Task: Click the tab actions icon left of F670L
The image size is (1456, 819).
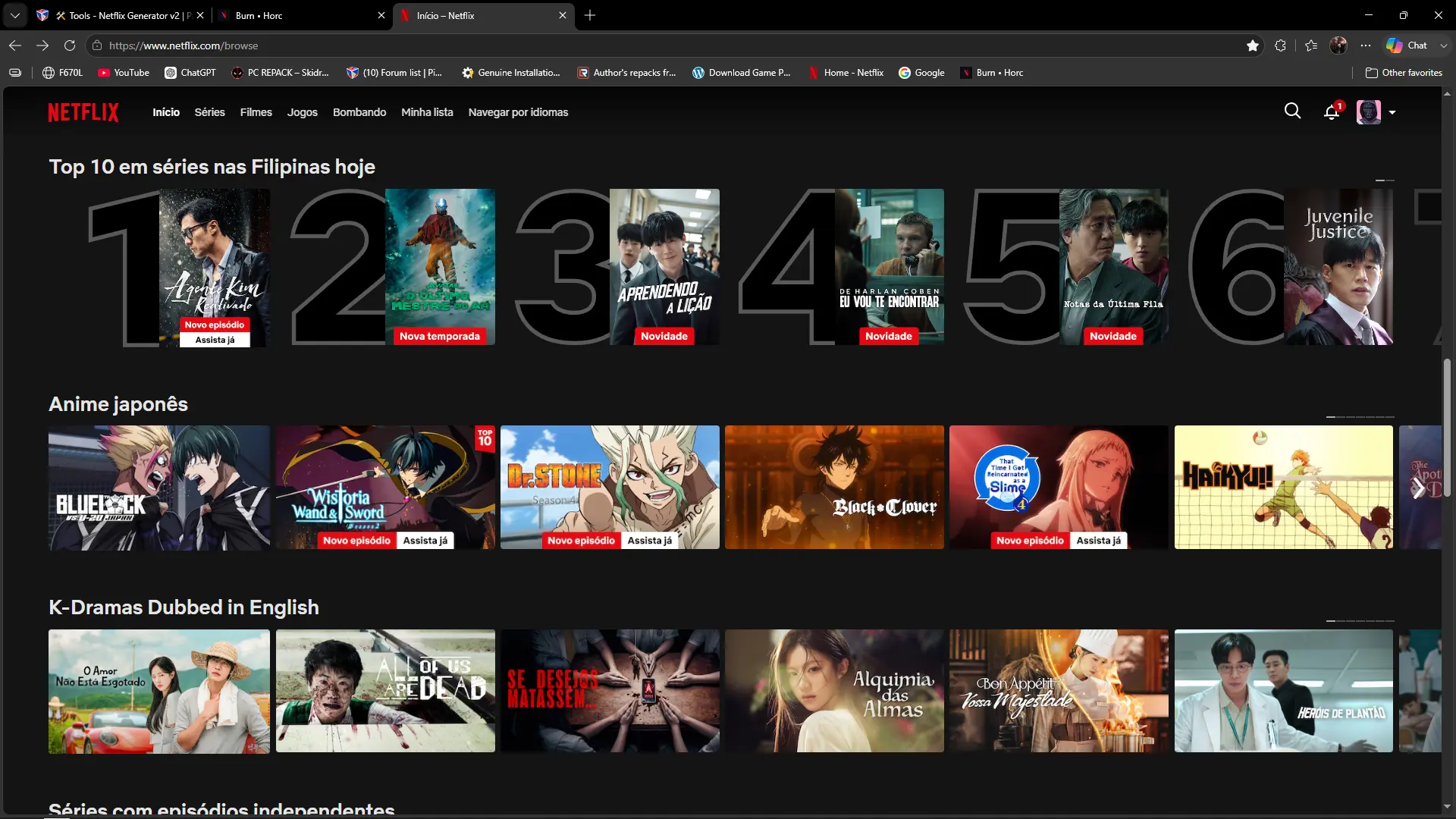Action: [15, 73]
